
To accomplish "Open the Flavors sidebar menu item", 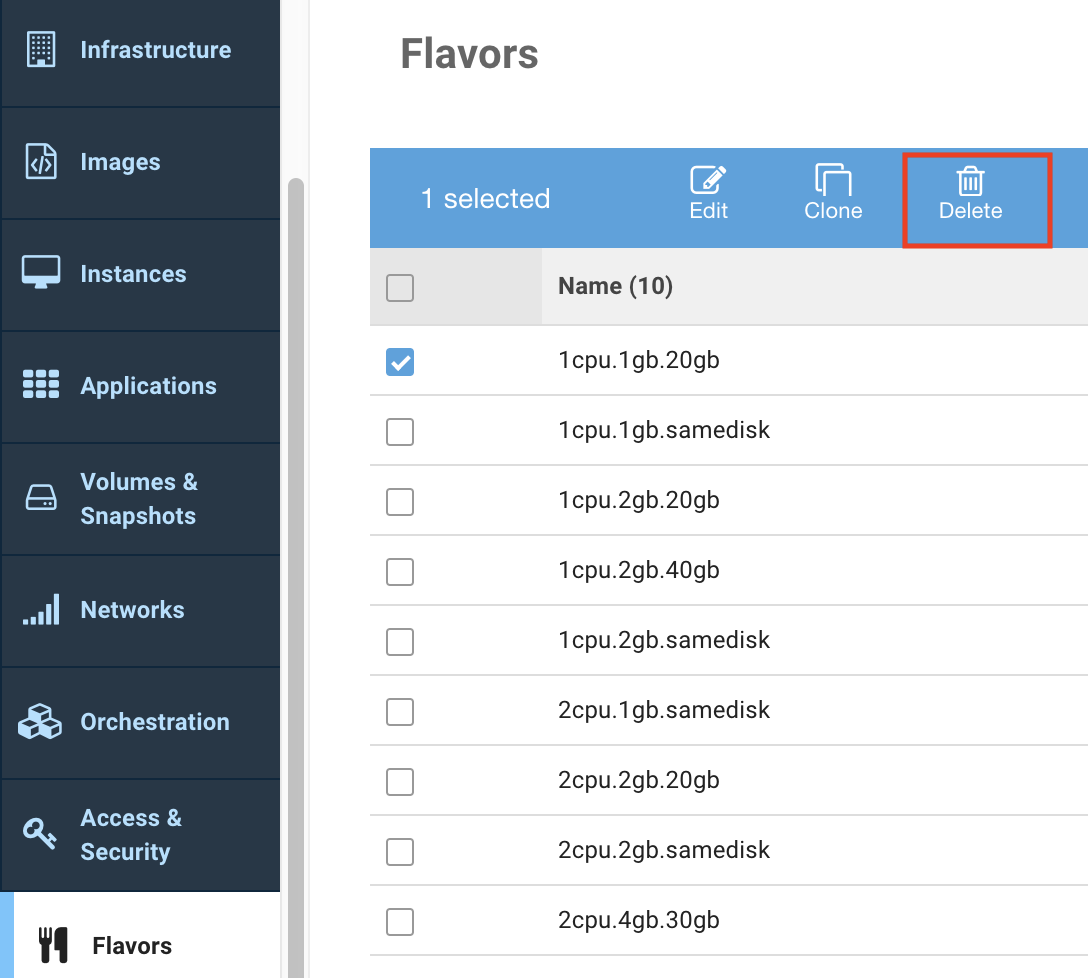I will coord(132,945).
